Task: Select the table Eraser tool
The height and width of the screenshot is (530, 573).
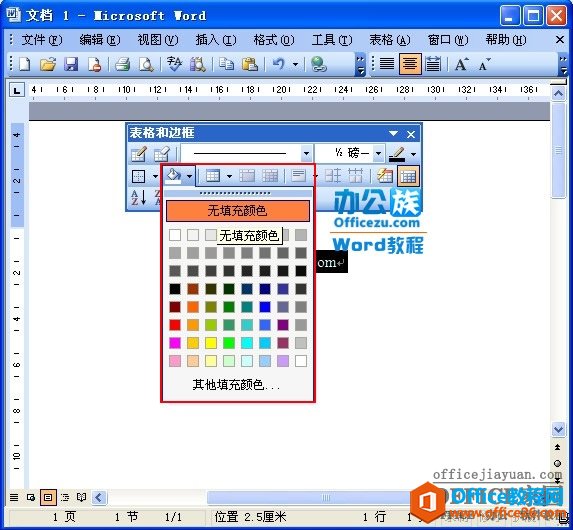Action: pyautogui.click(x=161, y=154)
